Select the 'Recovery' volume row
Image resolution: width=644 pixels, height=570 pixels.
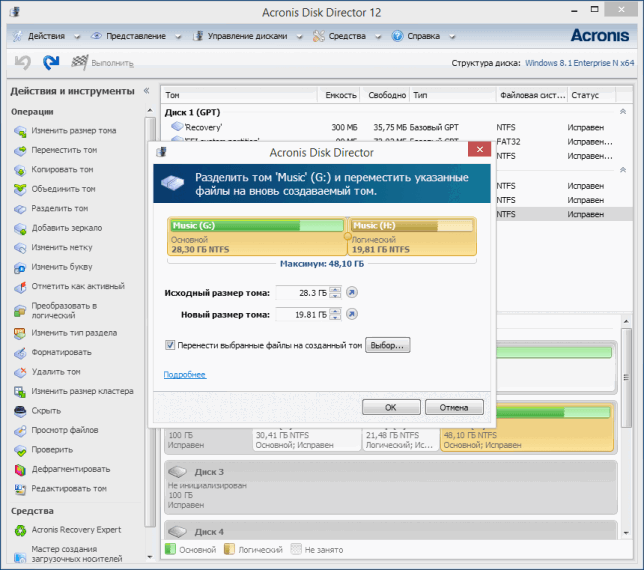(396, 127)
